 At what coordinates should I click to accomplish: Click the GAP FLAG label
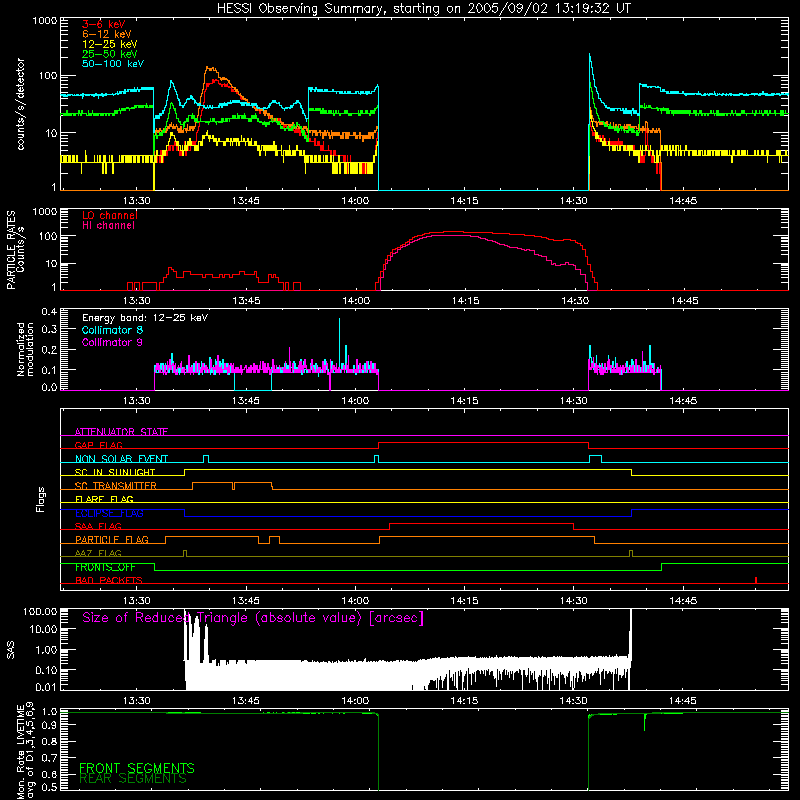pyautogui.click(x=98, y=445)
